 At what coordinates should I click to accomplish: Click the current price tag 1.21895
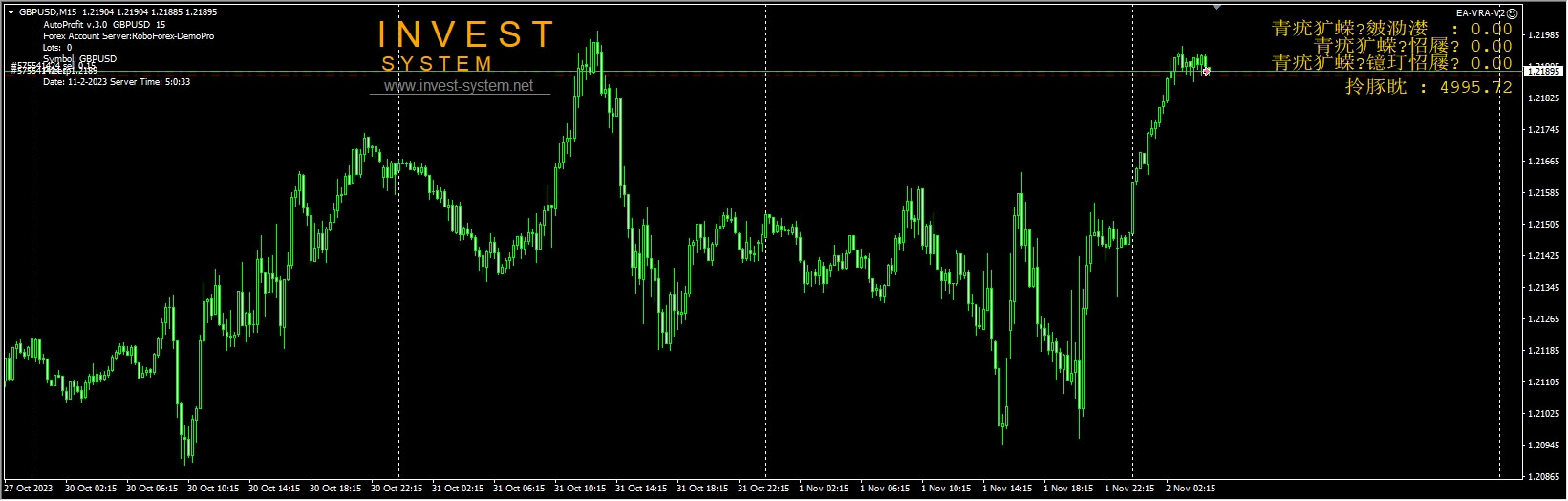[1543, 71]
